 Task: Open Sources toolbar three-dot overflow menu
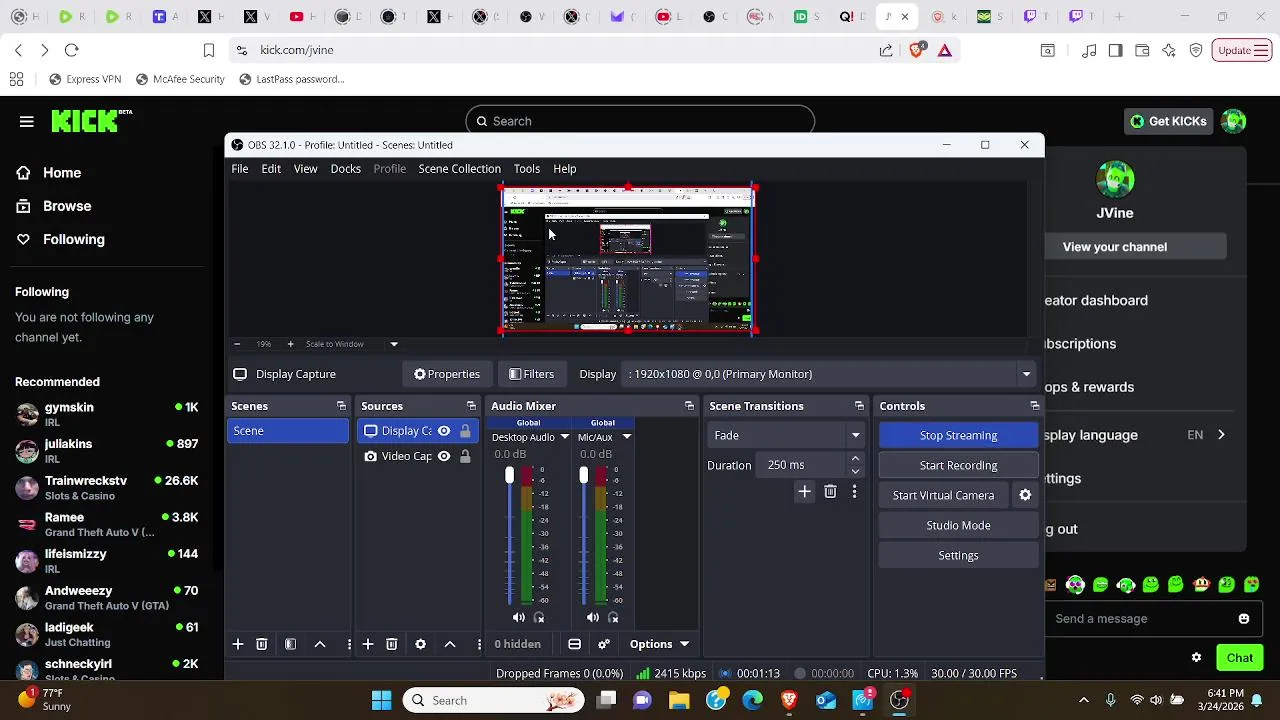pos(479,644)
